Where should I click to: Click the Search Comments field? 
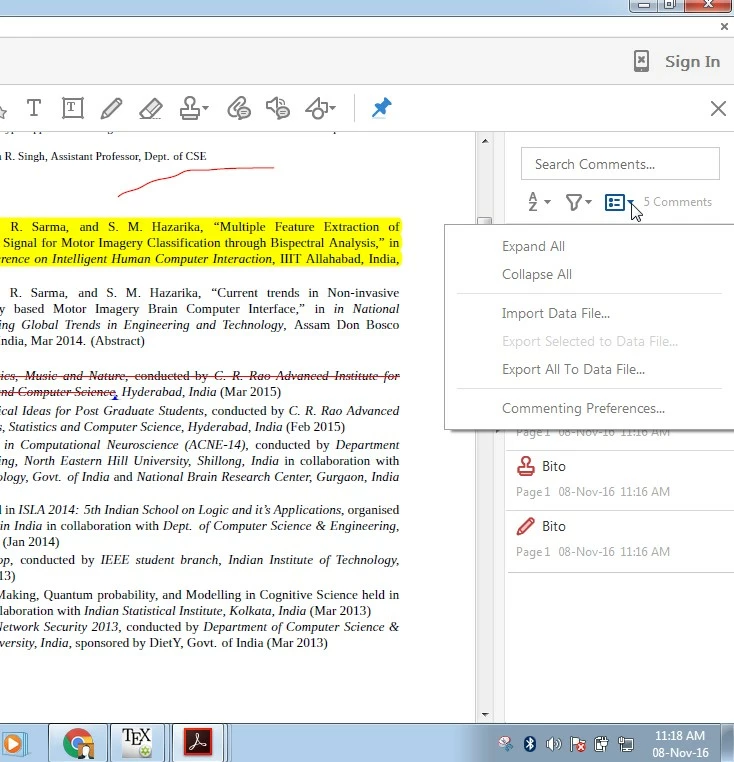[x=620, y=164]
